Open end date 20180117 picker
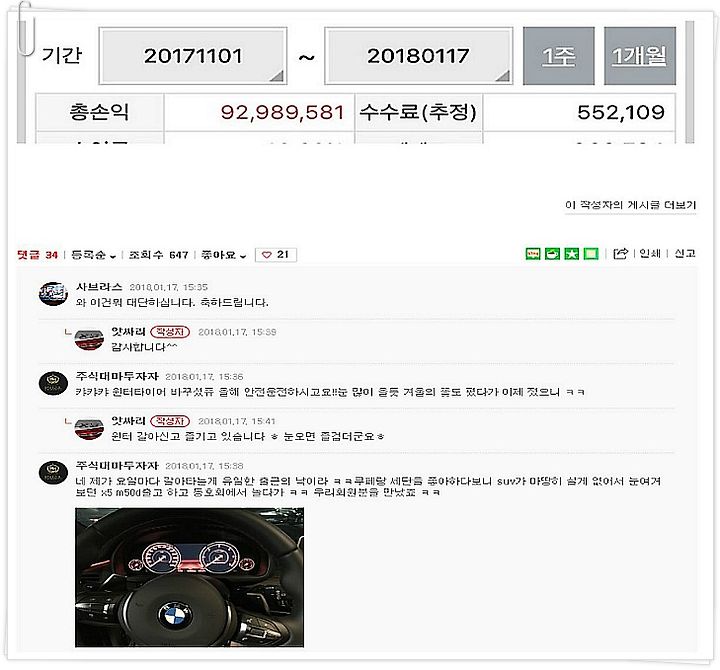 pos(418,56)
